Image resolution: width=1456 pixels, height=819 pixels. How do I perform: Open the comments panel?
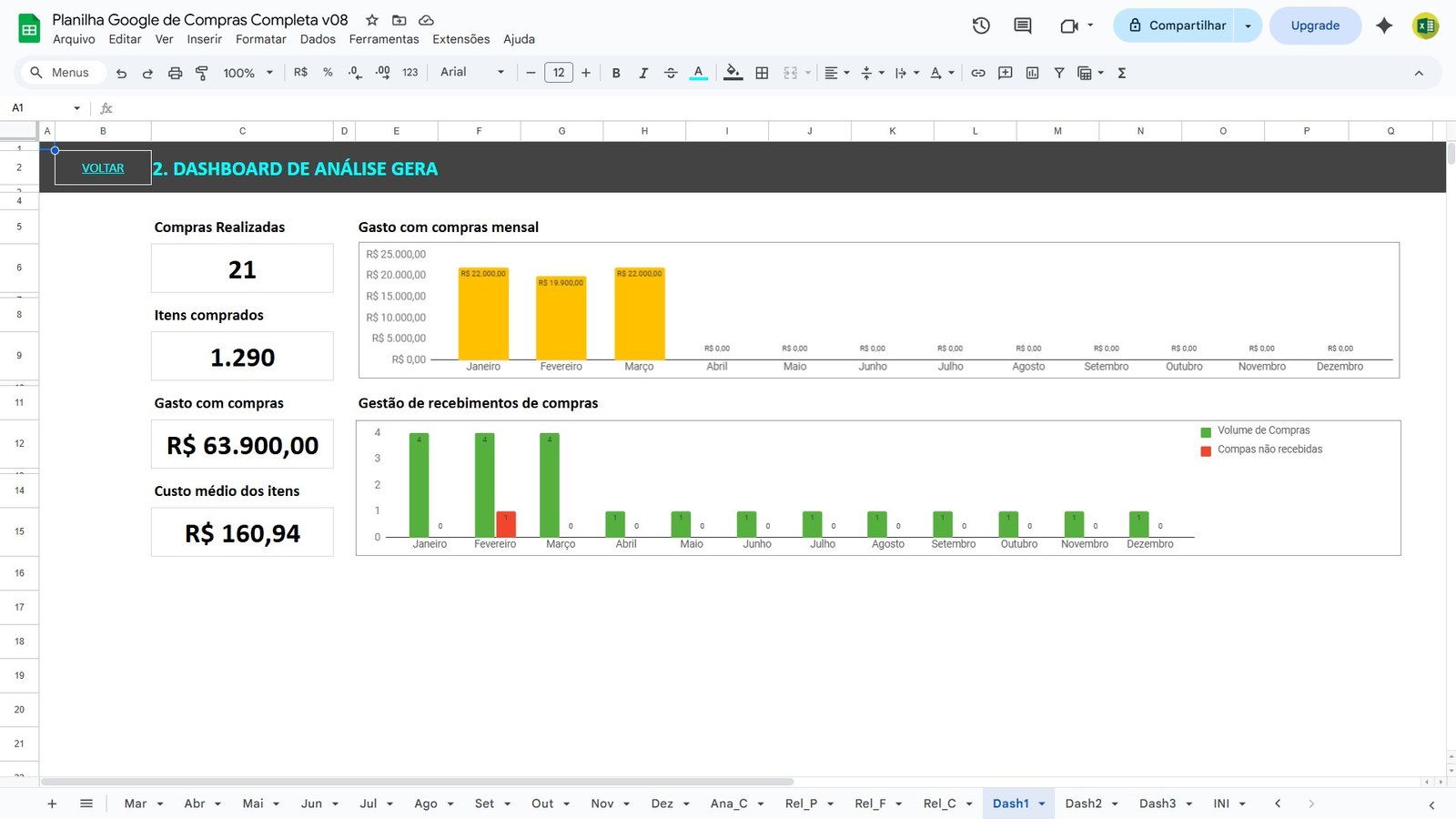tap(1022, 25)
